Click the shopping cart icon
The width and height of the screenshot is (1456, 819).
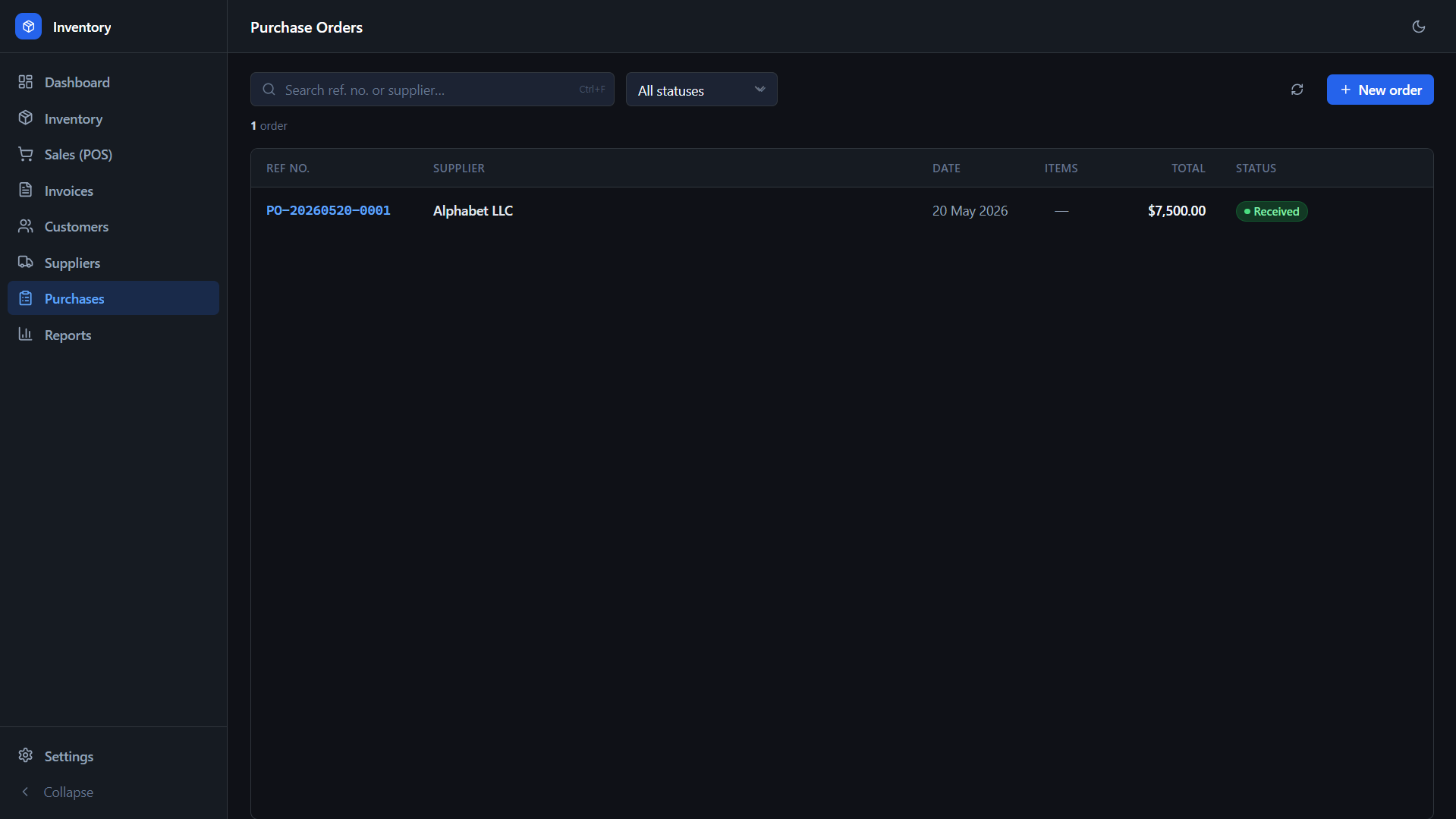point(26,154)
